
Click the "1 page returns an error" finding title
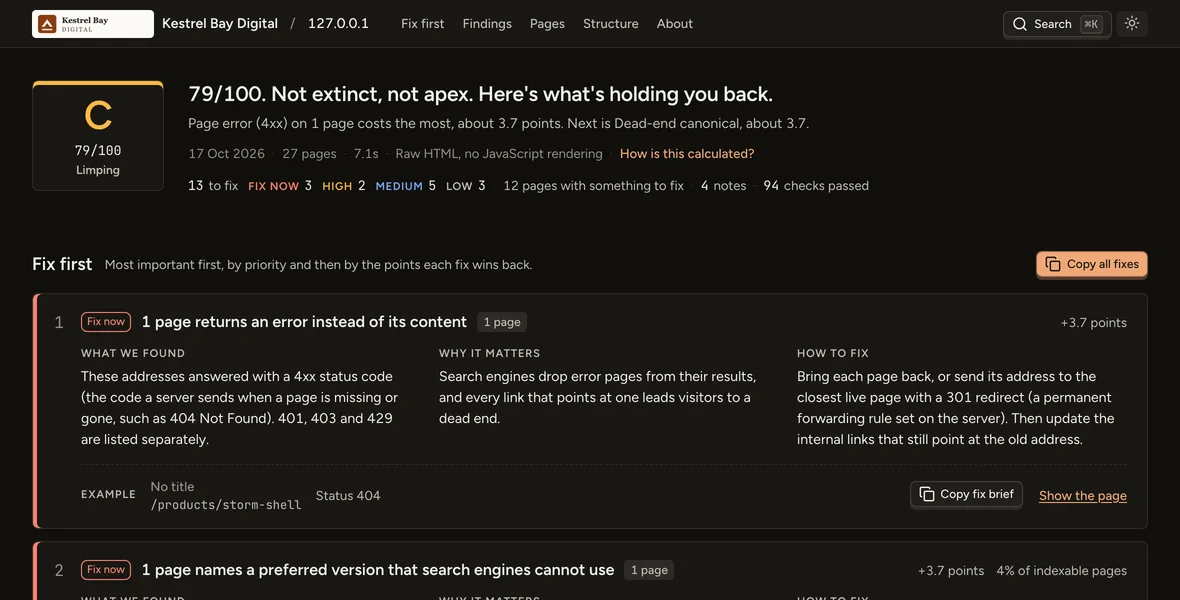(304, 321)
